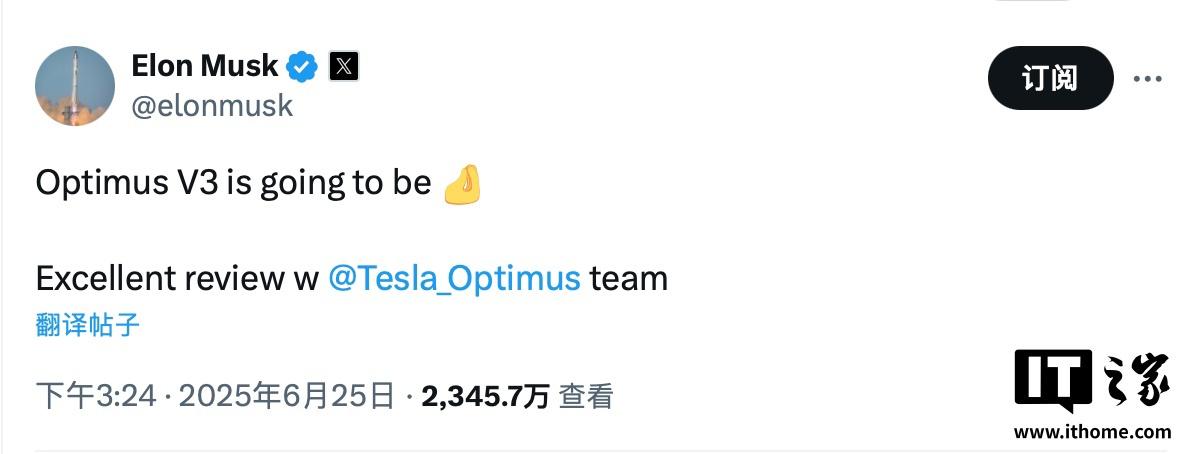This screenshot has height=454, width=1190.
Task: Click 翻译帖子 to translate the post
Action: click(88, 325)
